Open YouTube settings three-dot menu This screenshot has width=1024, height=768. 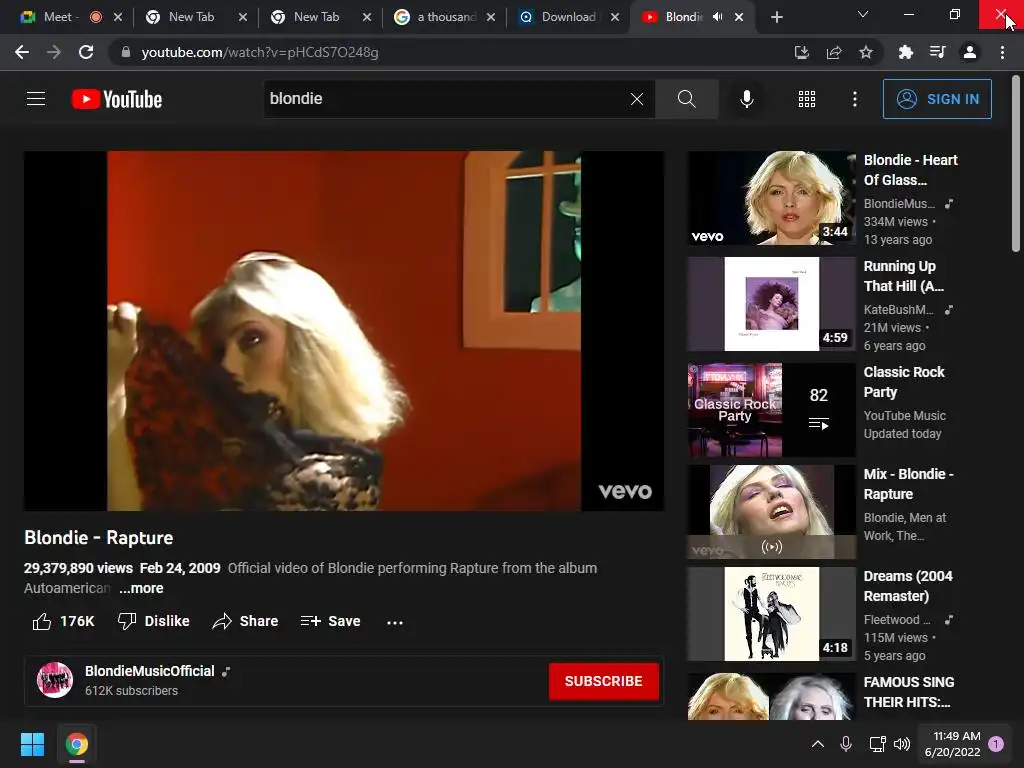point(854,99)
